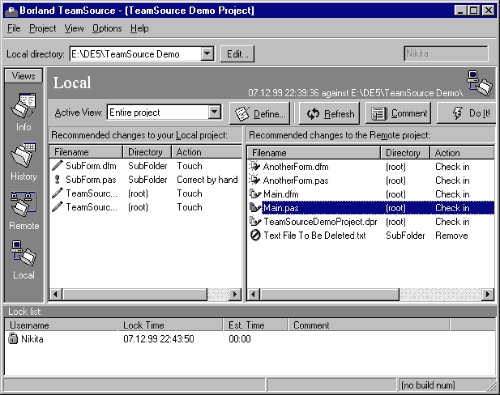The height and width of the screenshot is (395, 500).
Task: Open the File menu
Action: pos(14,28)
